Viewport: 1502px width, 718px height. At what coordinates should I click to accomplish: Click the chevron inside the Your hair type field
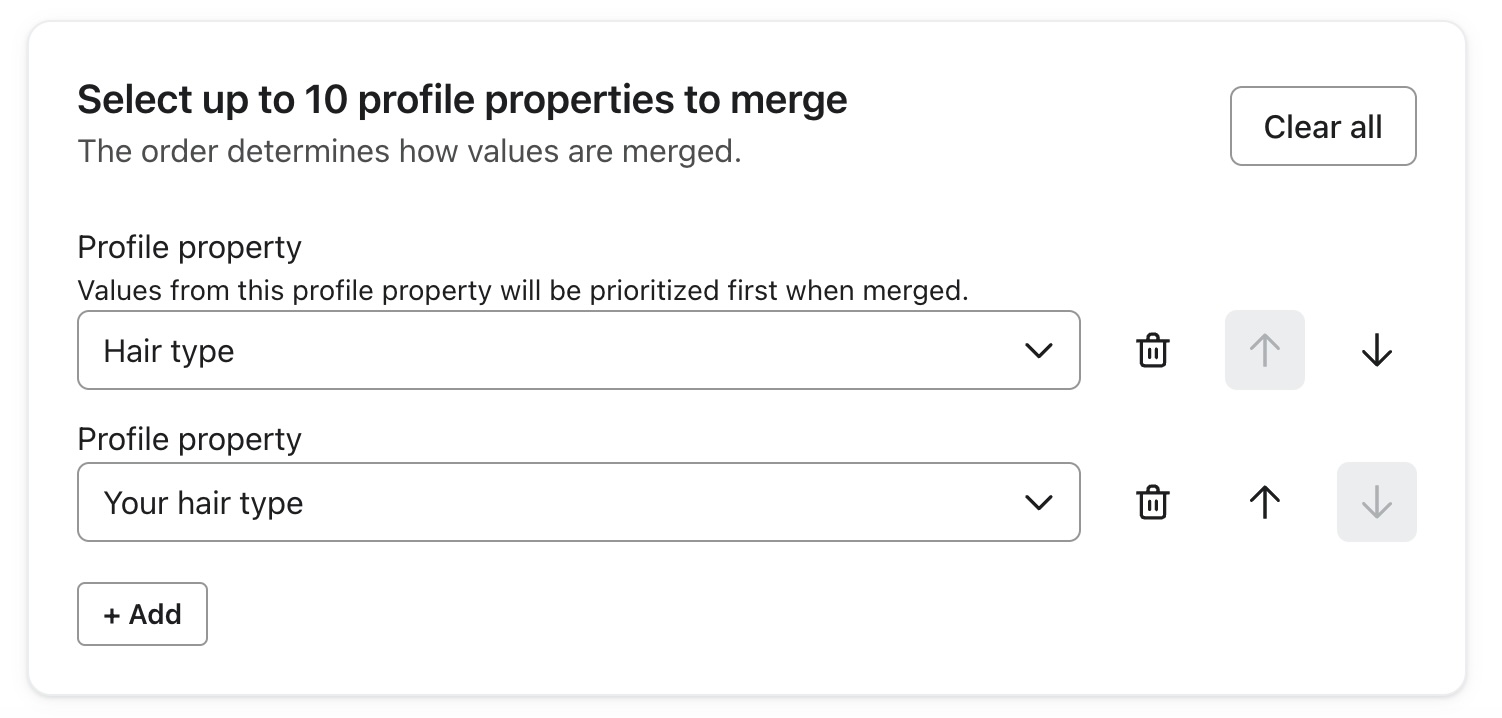(x=1039, y=502)
